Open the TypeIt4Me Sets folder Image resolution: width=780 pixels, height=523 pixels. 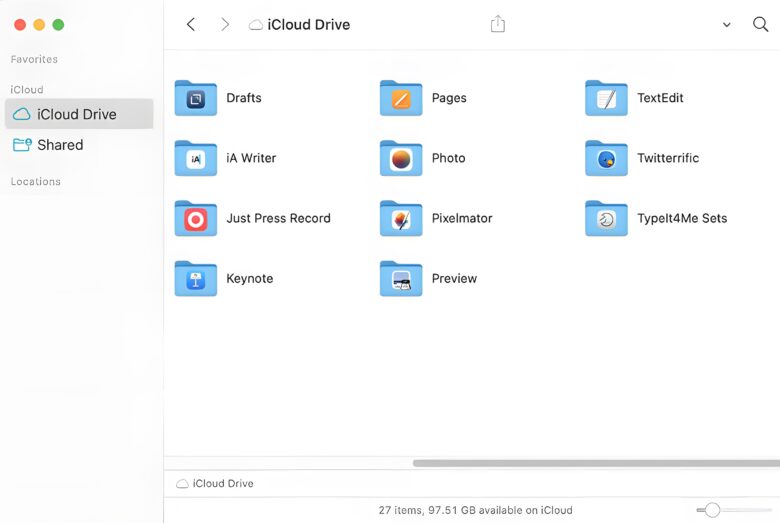606,218
